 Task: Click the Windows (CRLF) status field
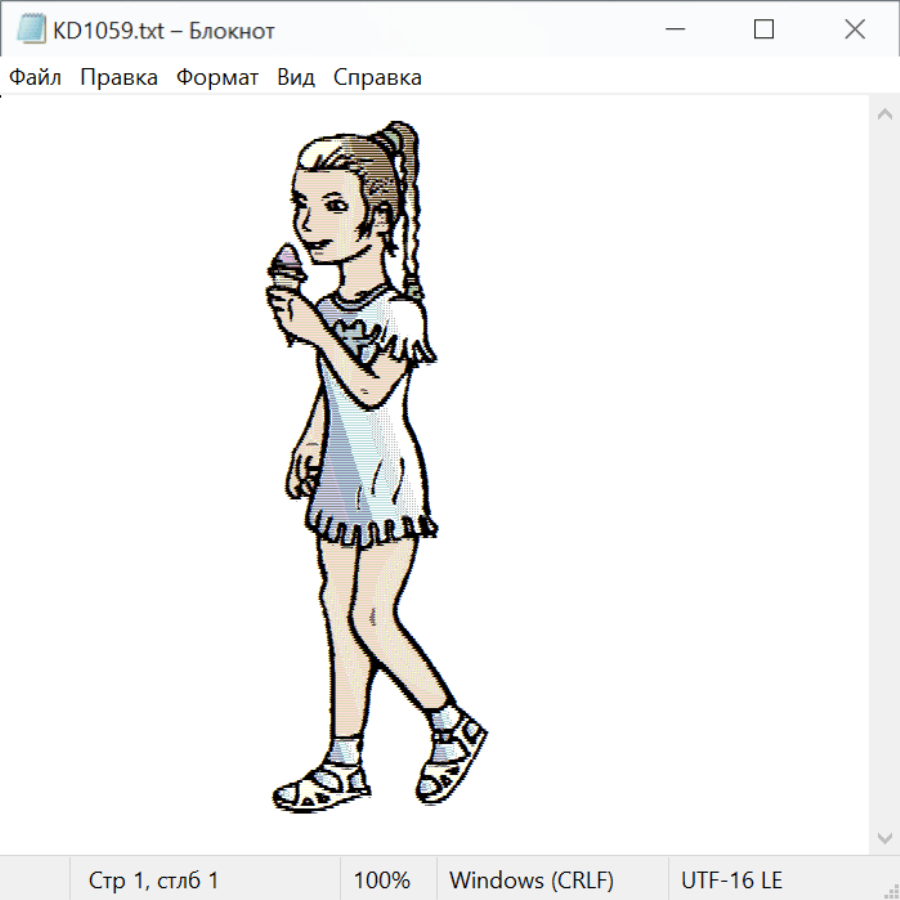[531, 880]
